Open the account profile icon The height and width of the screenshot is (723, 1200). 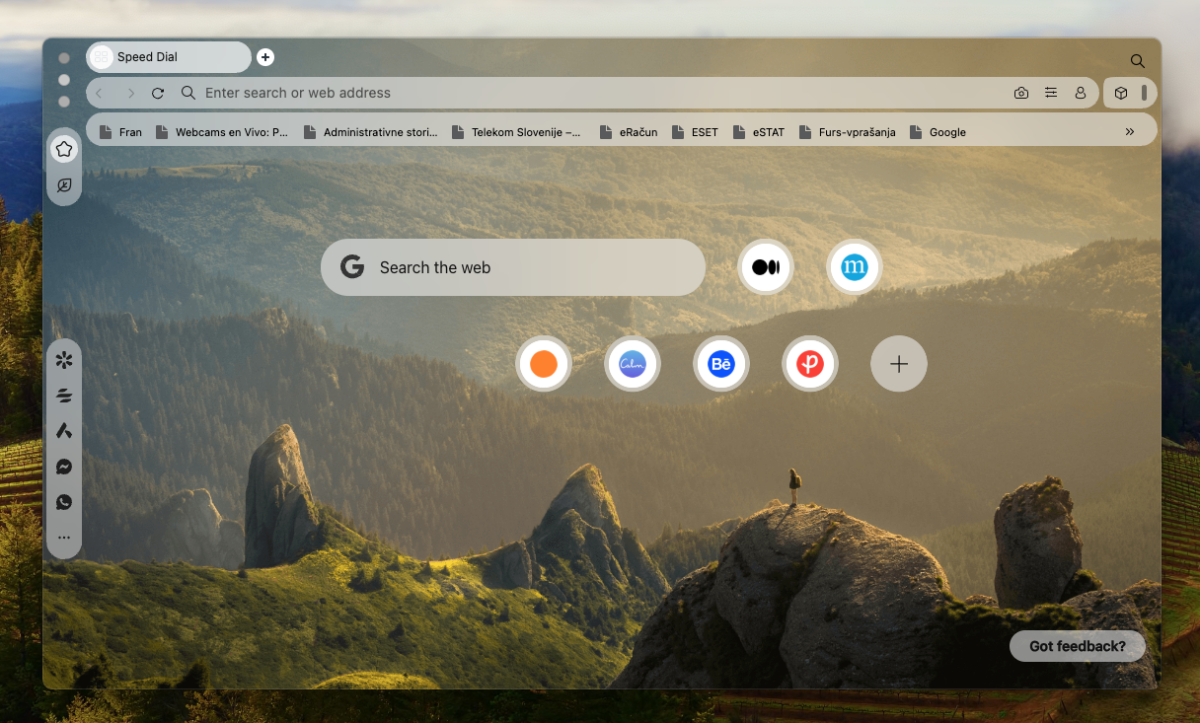coord(1080,93)
